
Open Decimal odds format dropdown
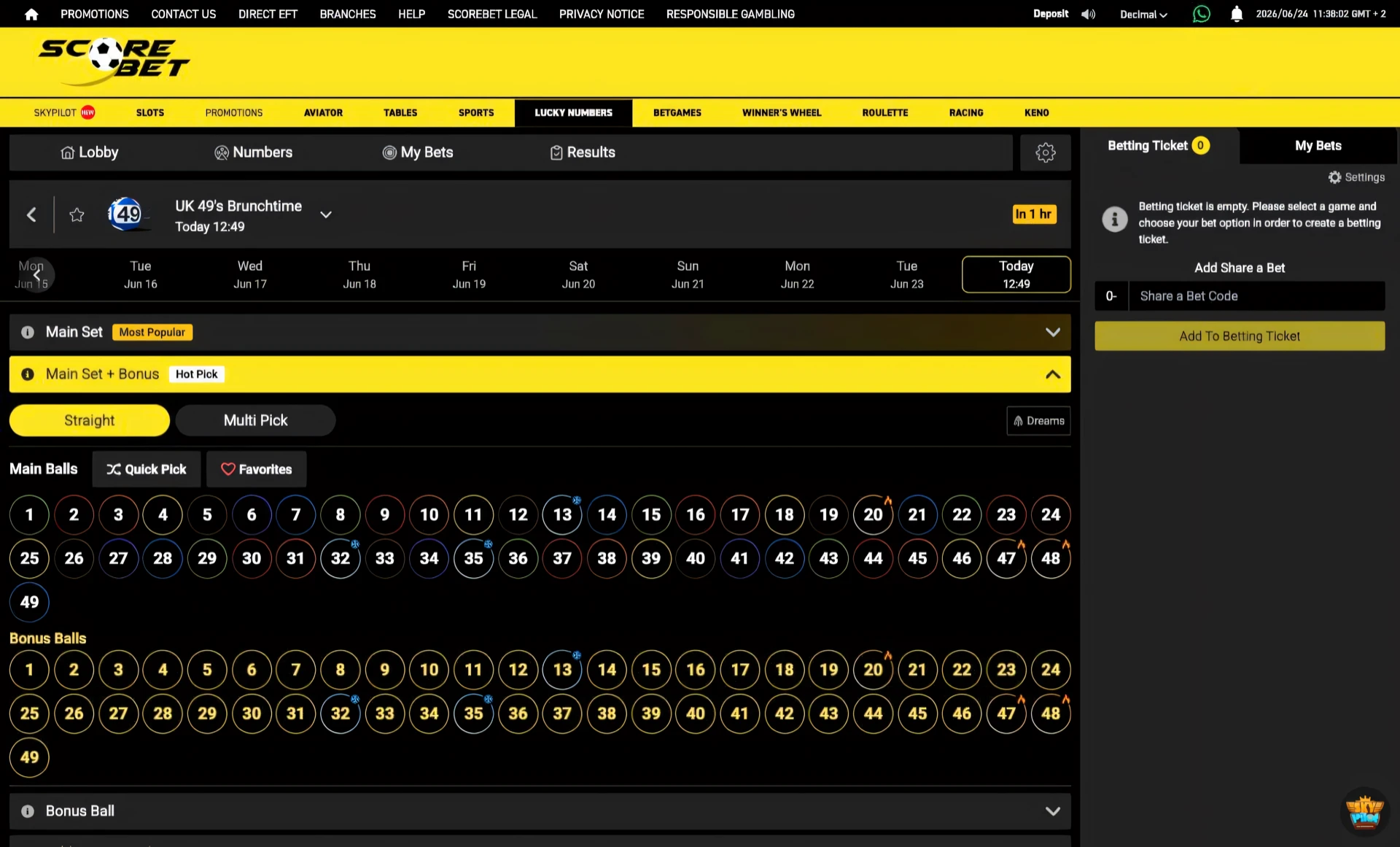pyautogui.click(x=1143, y=14)
